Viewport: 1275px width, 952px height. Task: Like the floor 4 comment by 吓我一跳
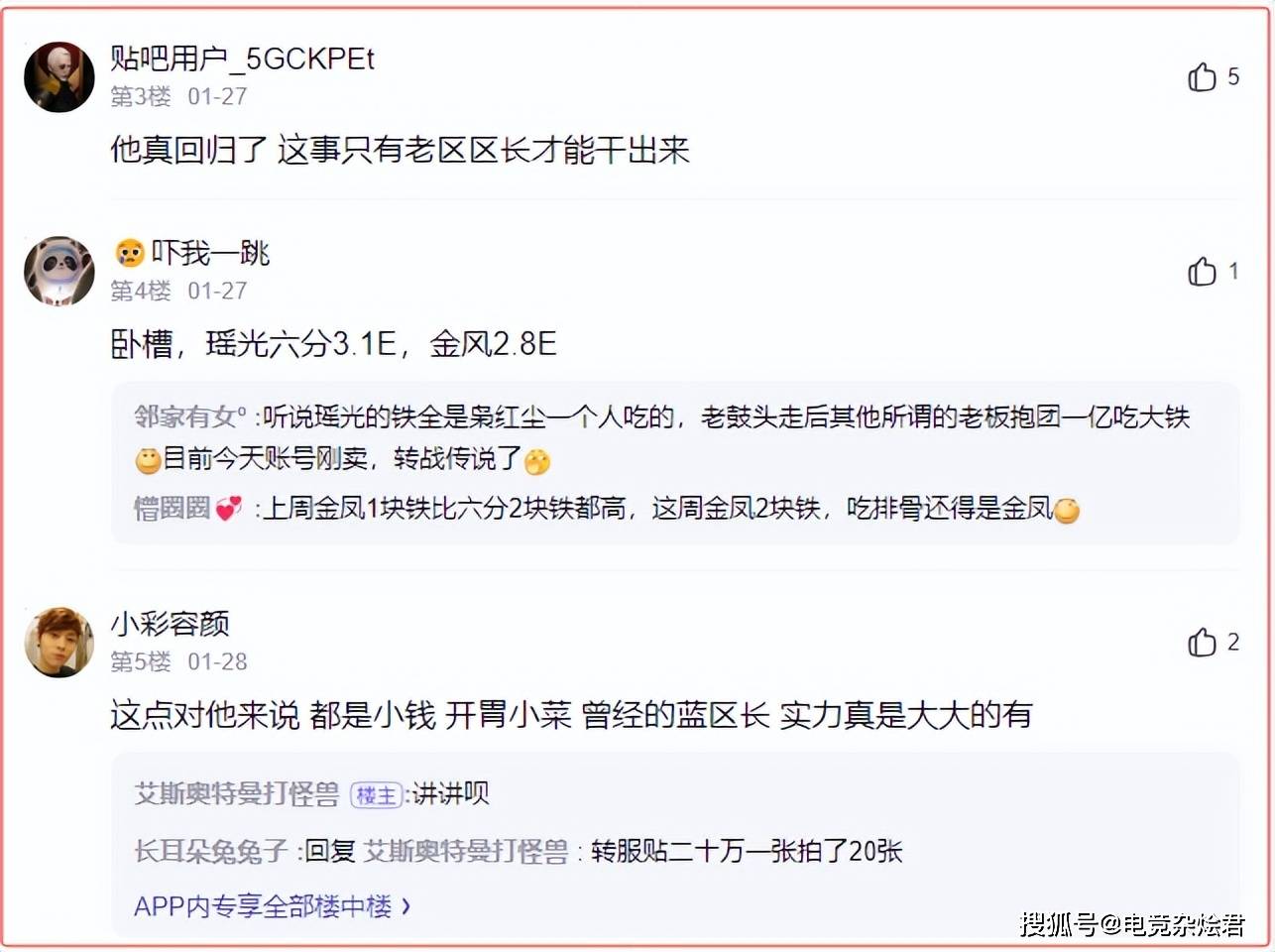point(1202,271)
